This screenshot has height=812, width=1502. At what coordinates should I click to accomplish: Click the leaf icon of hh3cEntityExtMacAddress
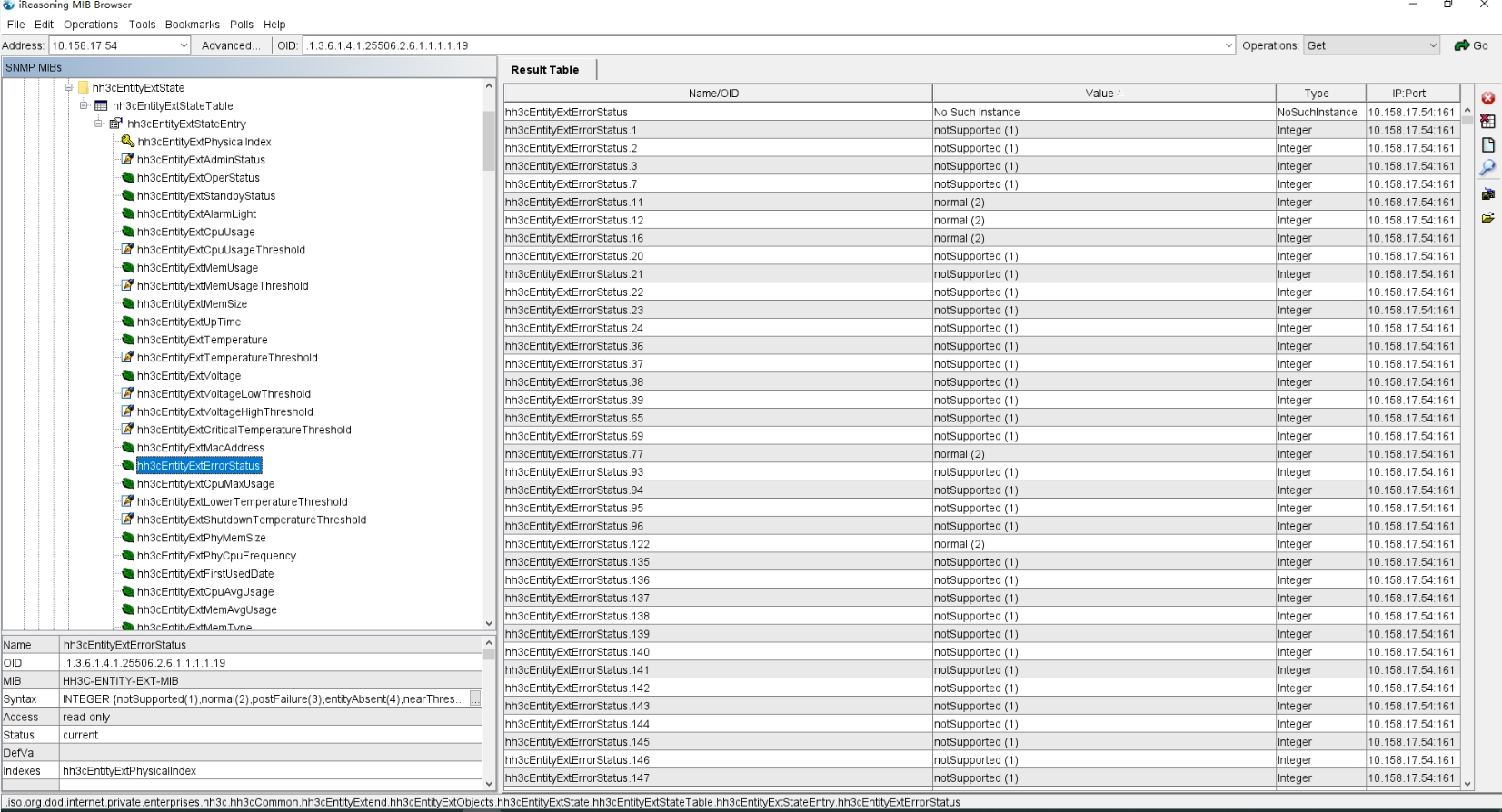(x=128, y=448)
